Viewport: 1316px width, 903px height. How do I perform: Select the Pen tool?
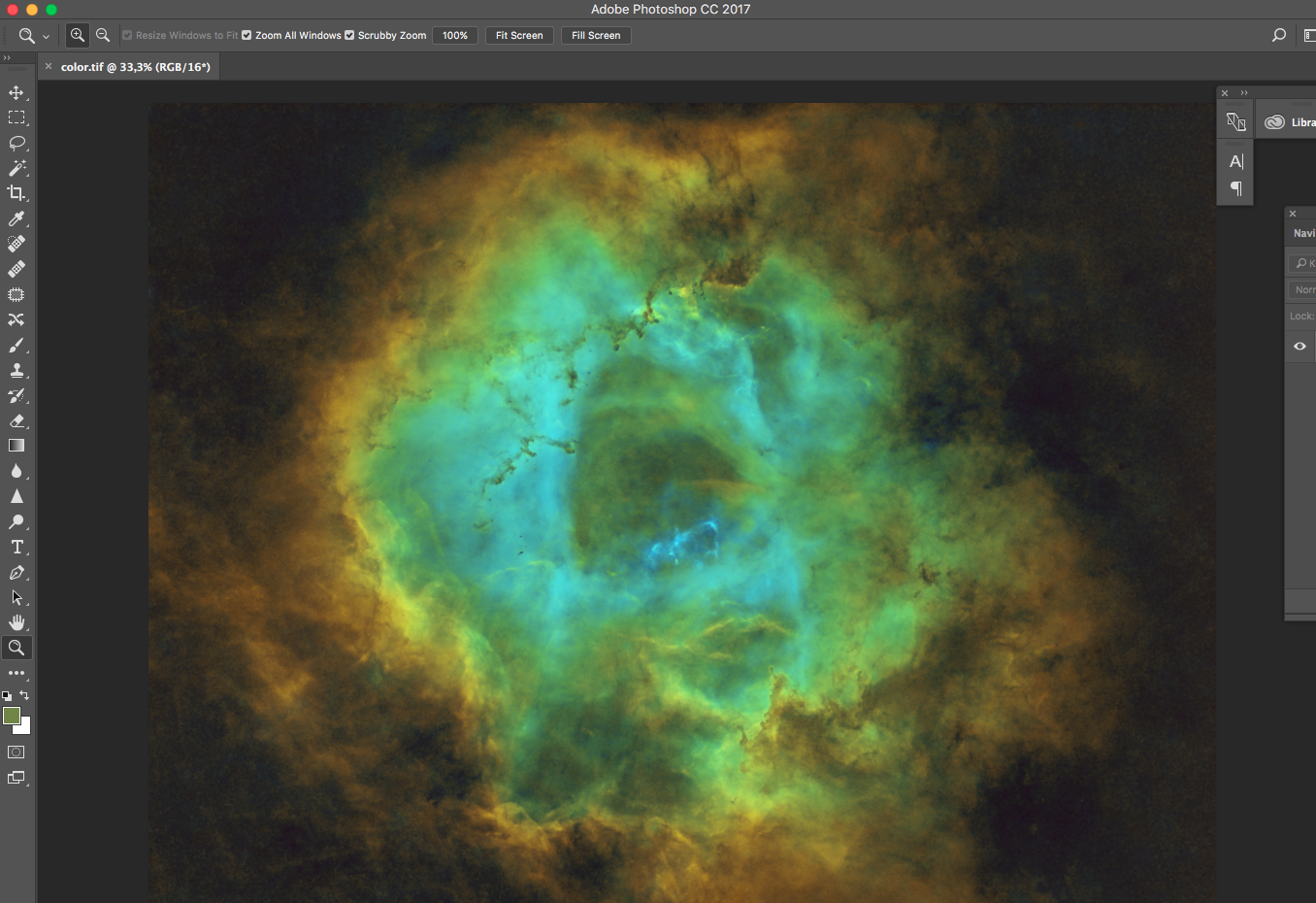click(16, 572)
